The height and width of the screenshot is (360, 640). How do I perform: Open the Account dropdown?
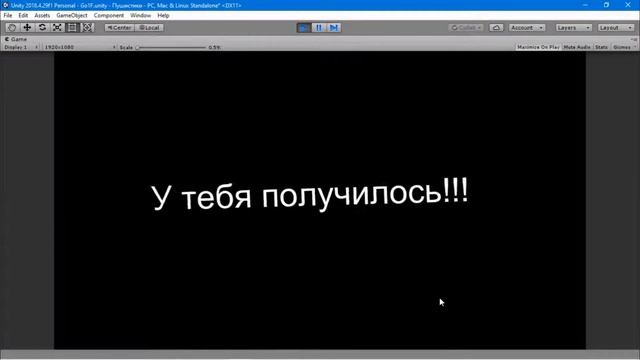pyautogui.click(x=527, y=28)
